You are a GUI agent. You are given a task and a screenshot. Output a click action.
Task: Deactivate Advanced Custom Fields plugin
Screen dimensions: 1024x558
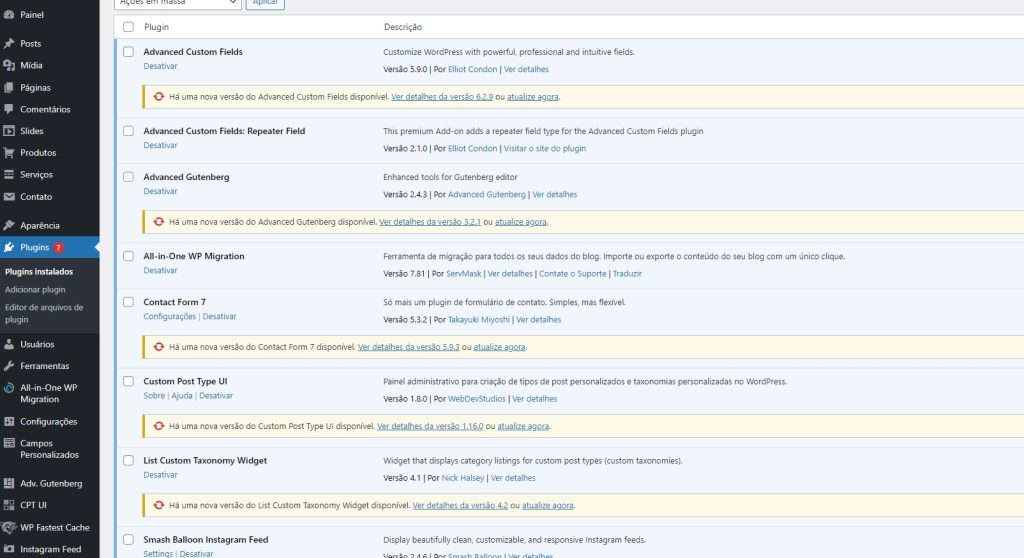pos(160,66)
